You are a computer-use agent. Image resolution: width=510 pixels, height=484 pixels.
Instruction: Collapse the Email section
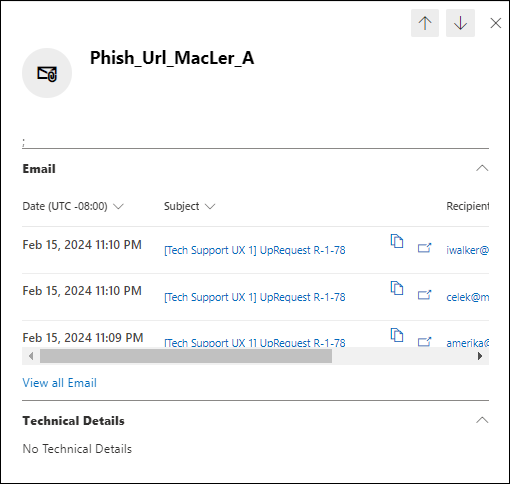(482, 168)
